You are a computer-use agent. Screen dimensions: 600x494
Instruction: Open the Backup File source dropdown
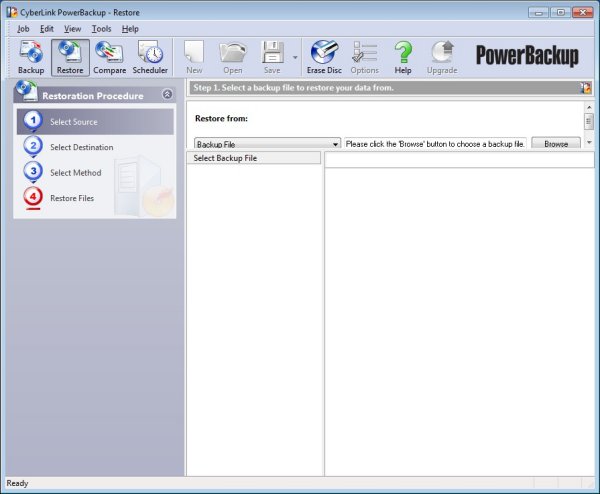(x=267, y=143)
